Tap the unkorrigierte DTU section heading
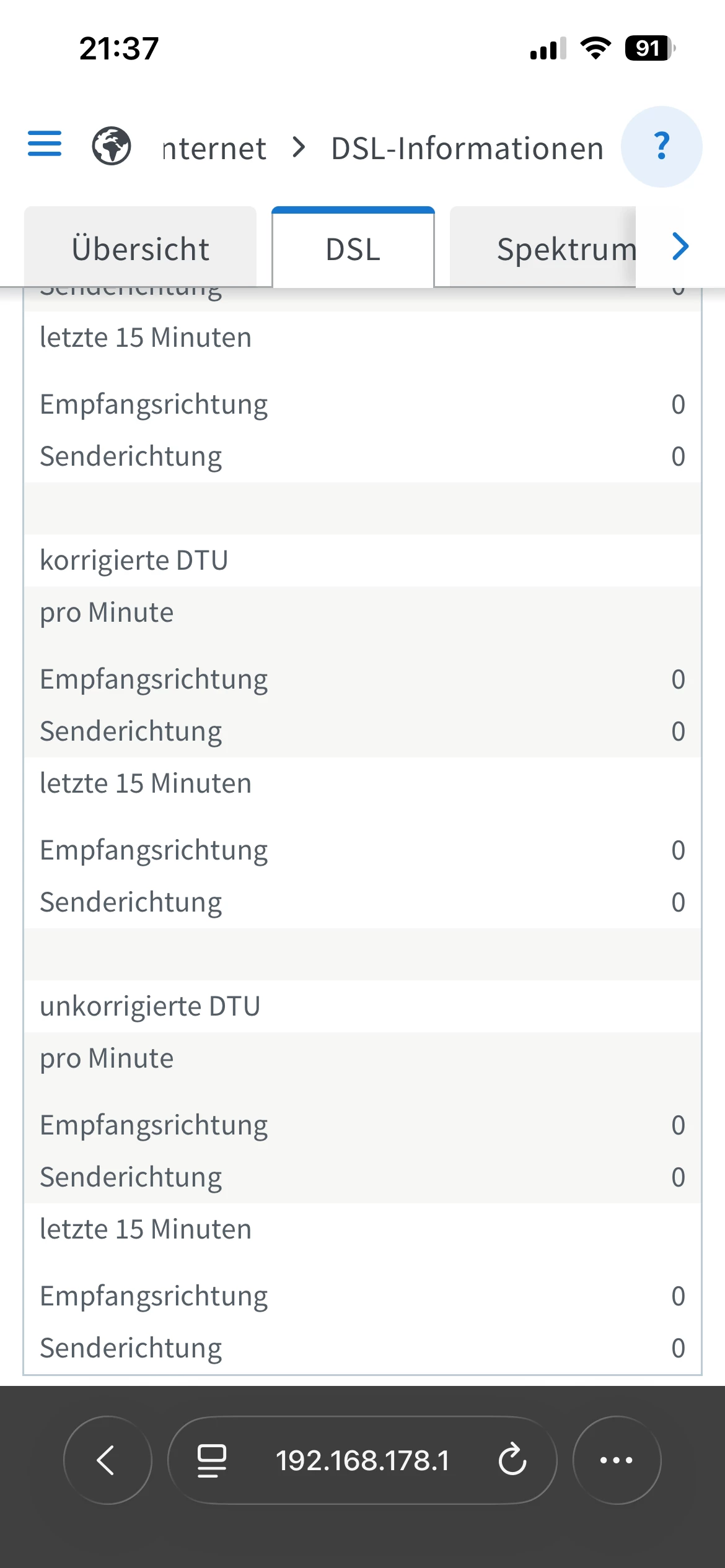Image resolution: width=725 pixels, height=1568 pixels. (150, 1006)
